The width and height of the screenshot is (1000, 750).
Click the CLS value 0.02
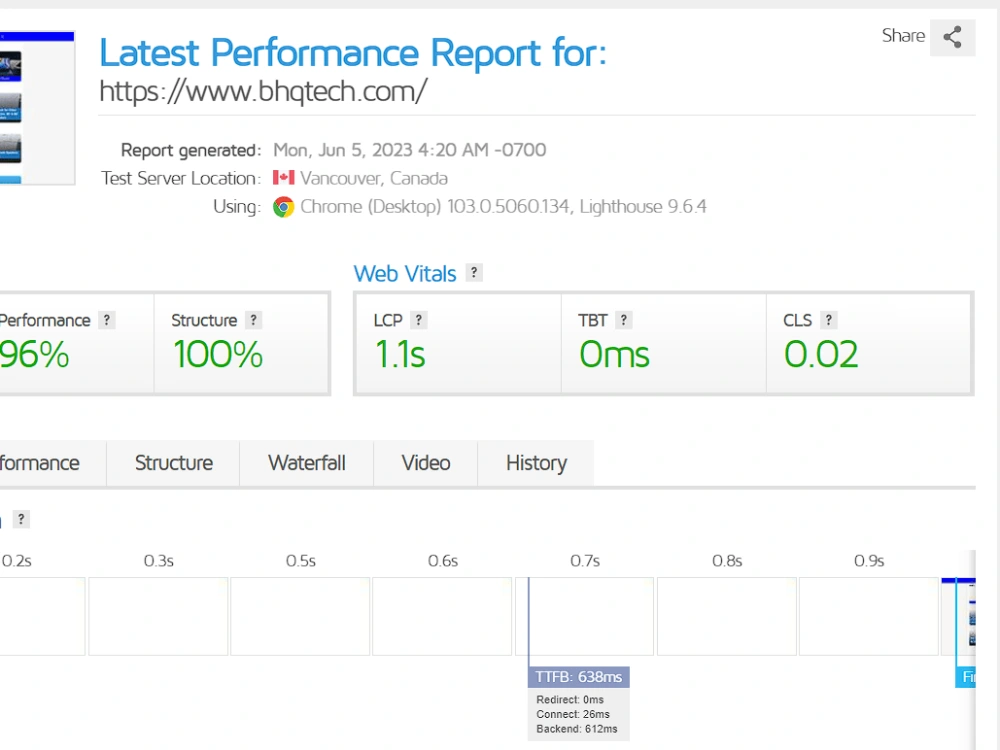click(x=821, y=355)
